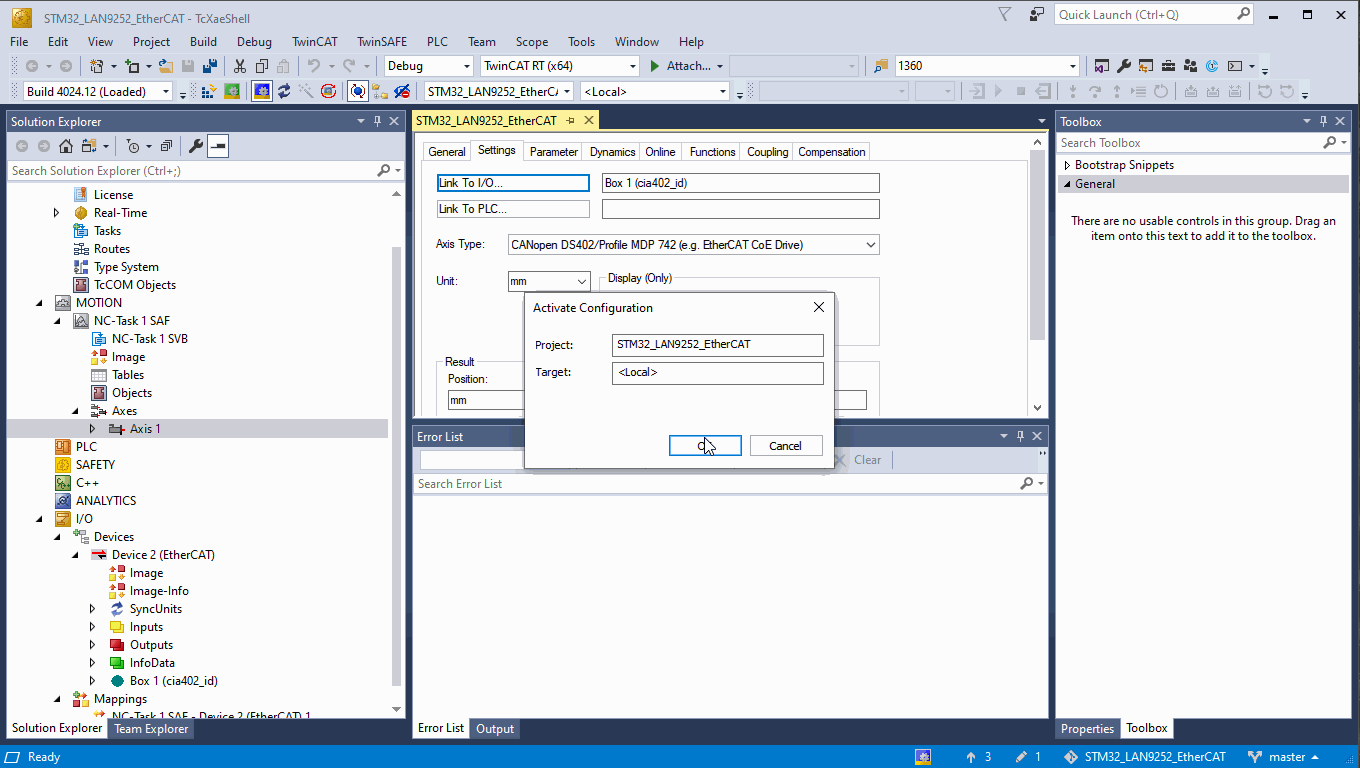The width and height of the screenshot is (1360, 768).
Task: Click the Open File toolbar icon
Action: click(x=165, y=66)
